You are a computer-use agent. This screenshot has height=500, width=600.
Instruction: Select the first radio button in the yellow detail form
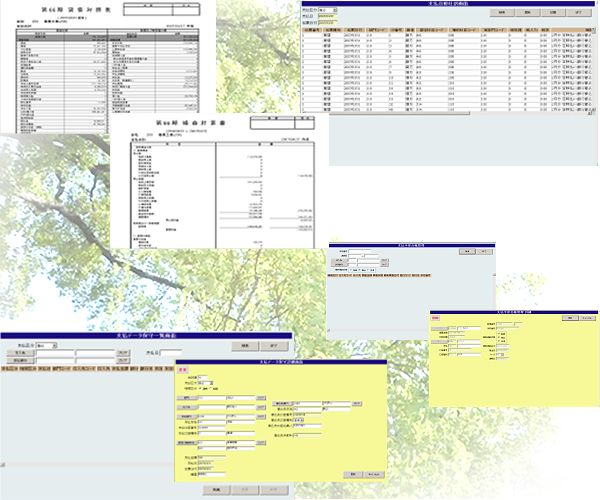click(203, 387)
